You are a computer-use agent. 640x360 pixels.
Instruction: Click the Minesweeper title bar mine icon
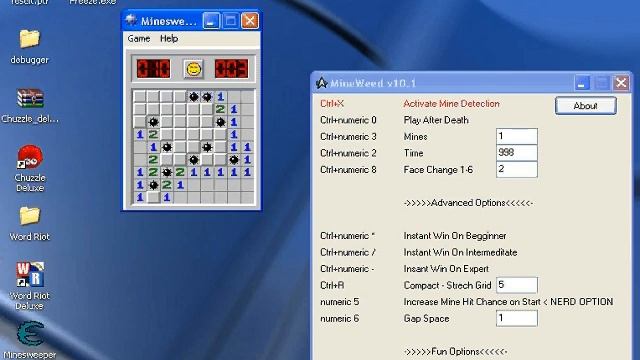tap(131, 20)
